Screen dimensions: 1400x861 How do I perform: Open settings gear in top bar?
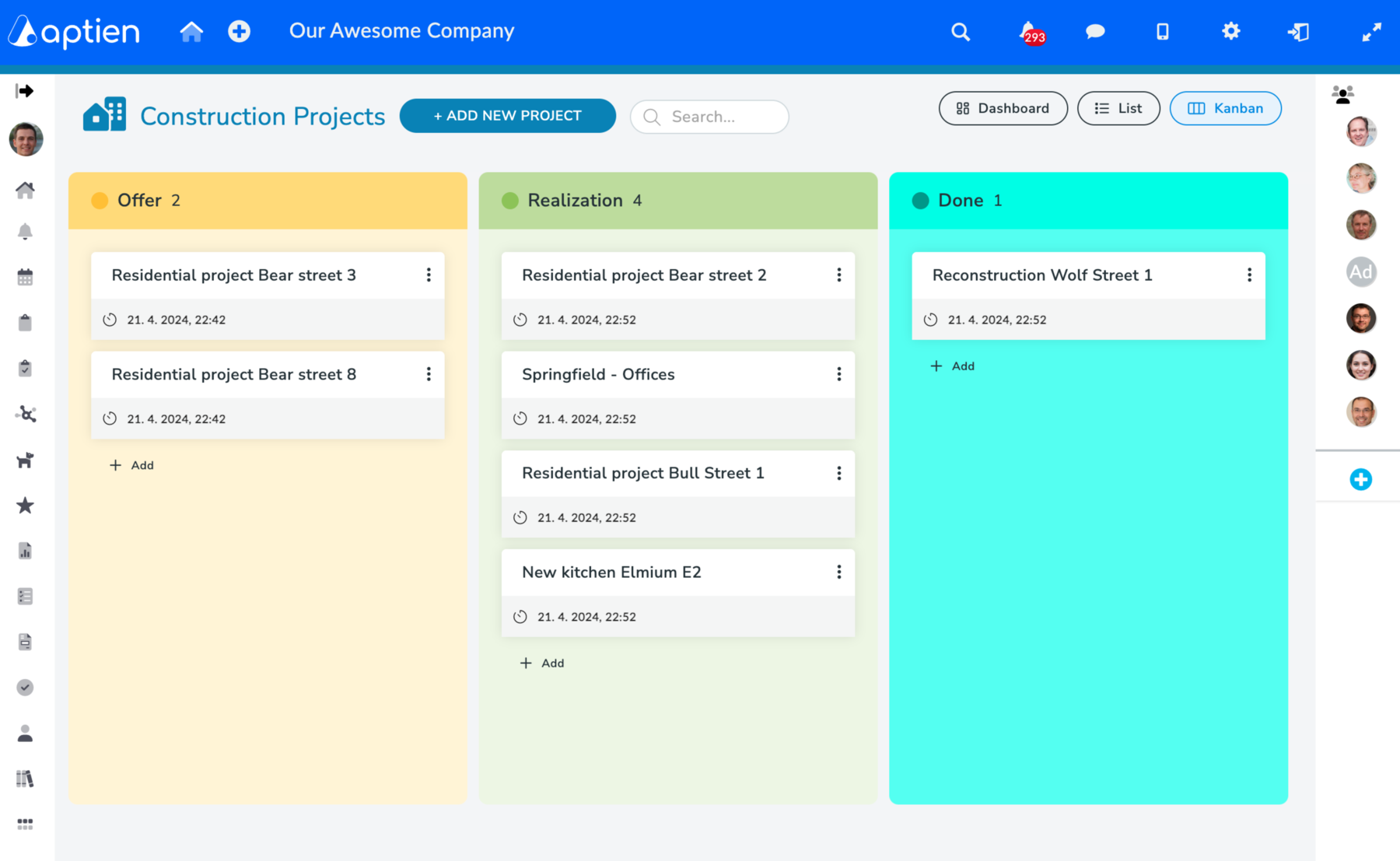1230,32
